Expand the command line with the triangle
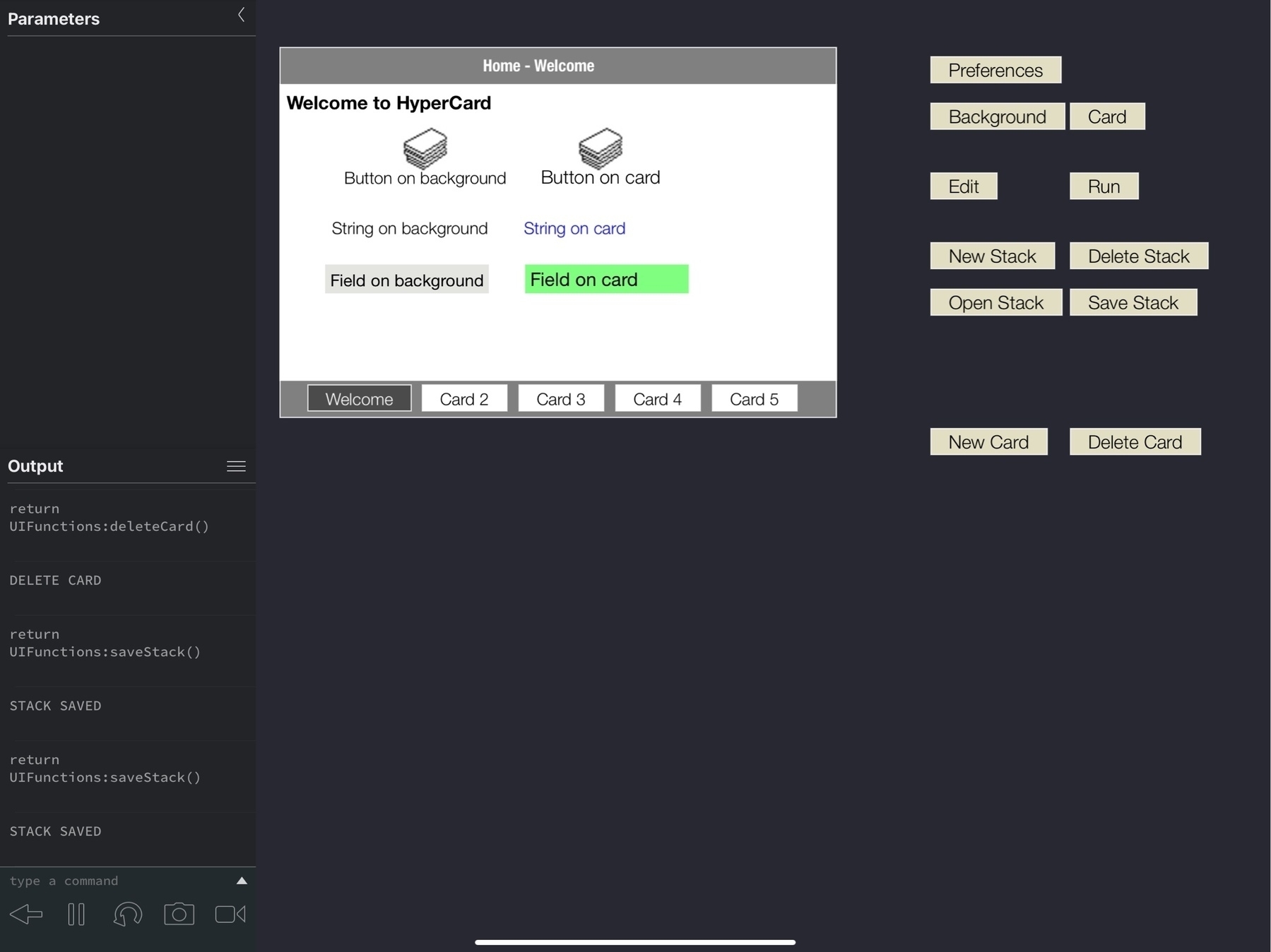Image resolution: width=1271 pixels, height=952 pixels. coord(242,881)
